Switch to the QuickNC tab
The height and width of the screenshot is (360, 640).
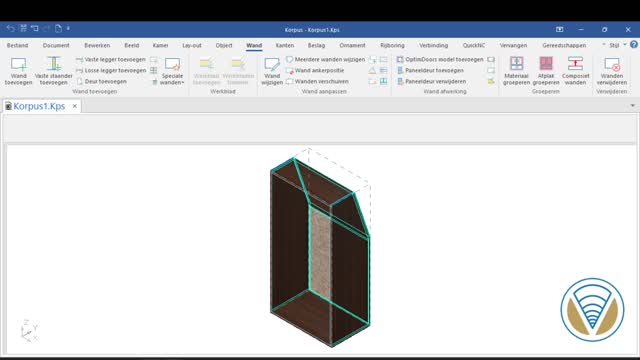(x=474, y=45)
